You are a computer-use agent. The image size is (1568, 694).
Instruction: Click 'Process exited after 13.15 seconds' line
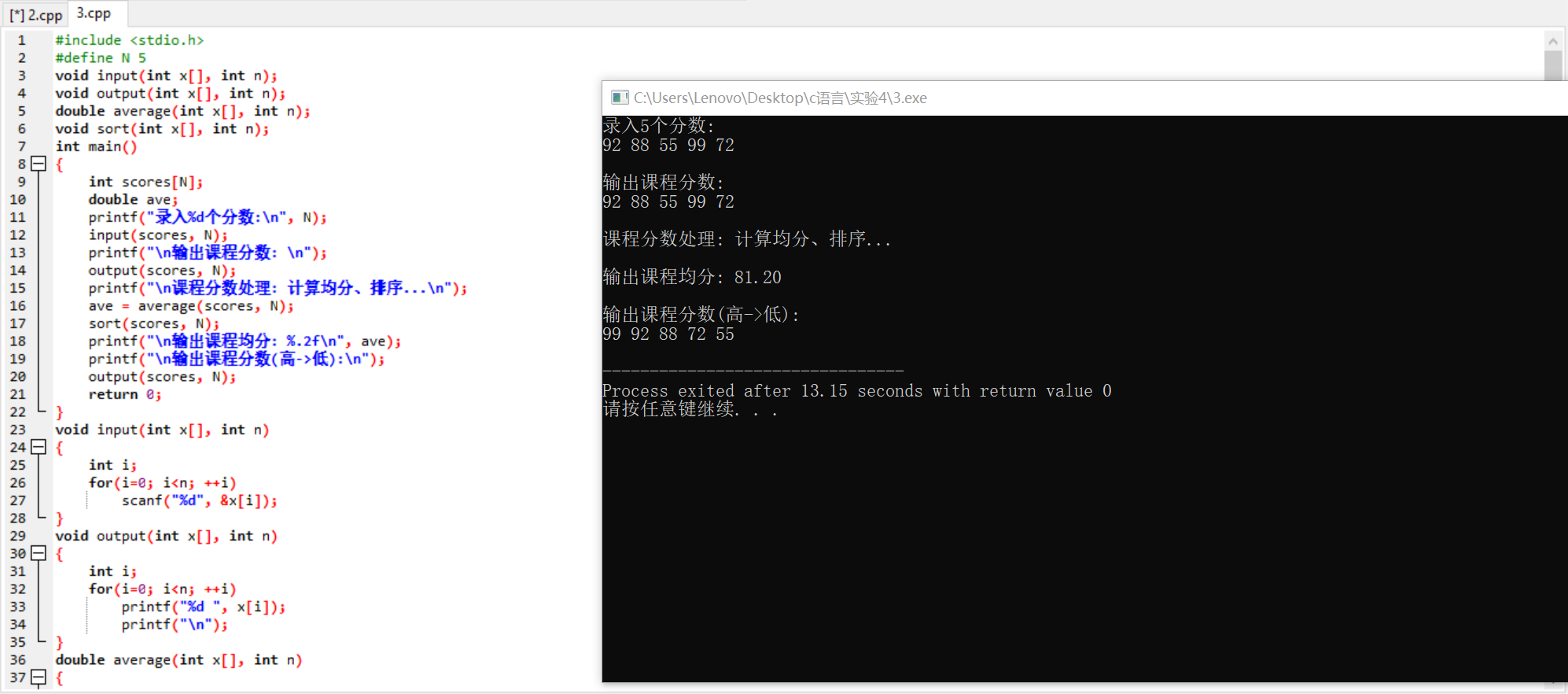click(857, 391)
